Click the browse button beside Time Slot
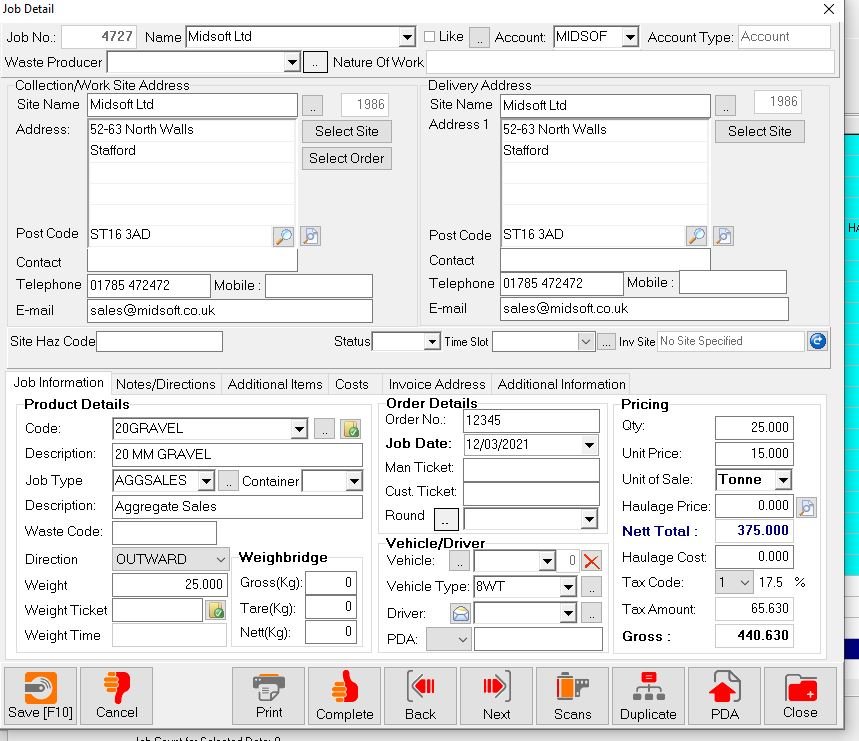859x741 pixels. click(606, 342)
